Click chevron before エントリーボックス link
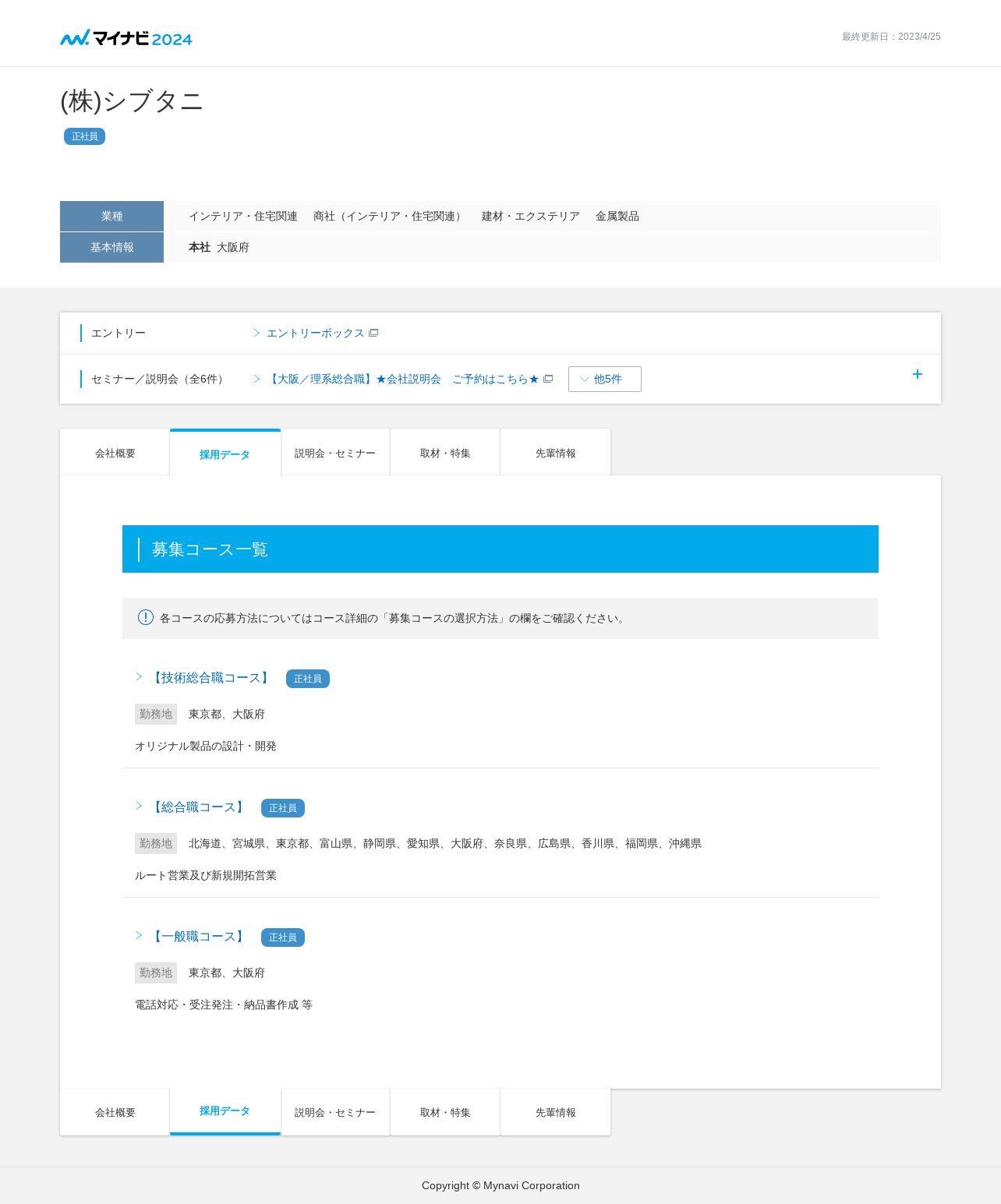This screenshot has width=1001, height=1204. point(256,333)
